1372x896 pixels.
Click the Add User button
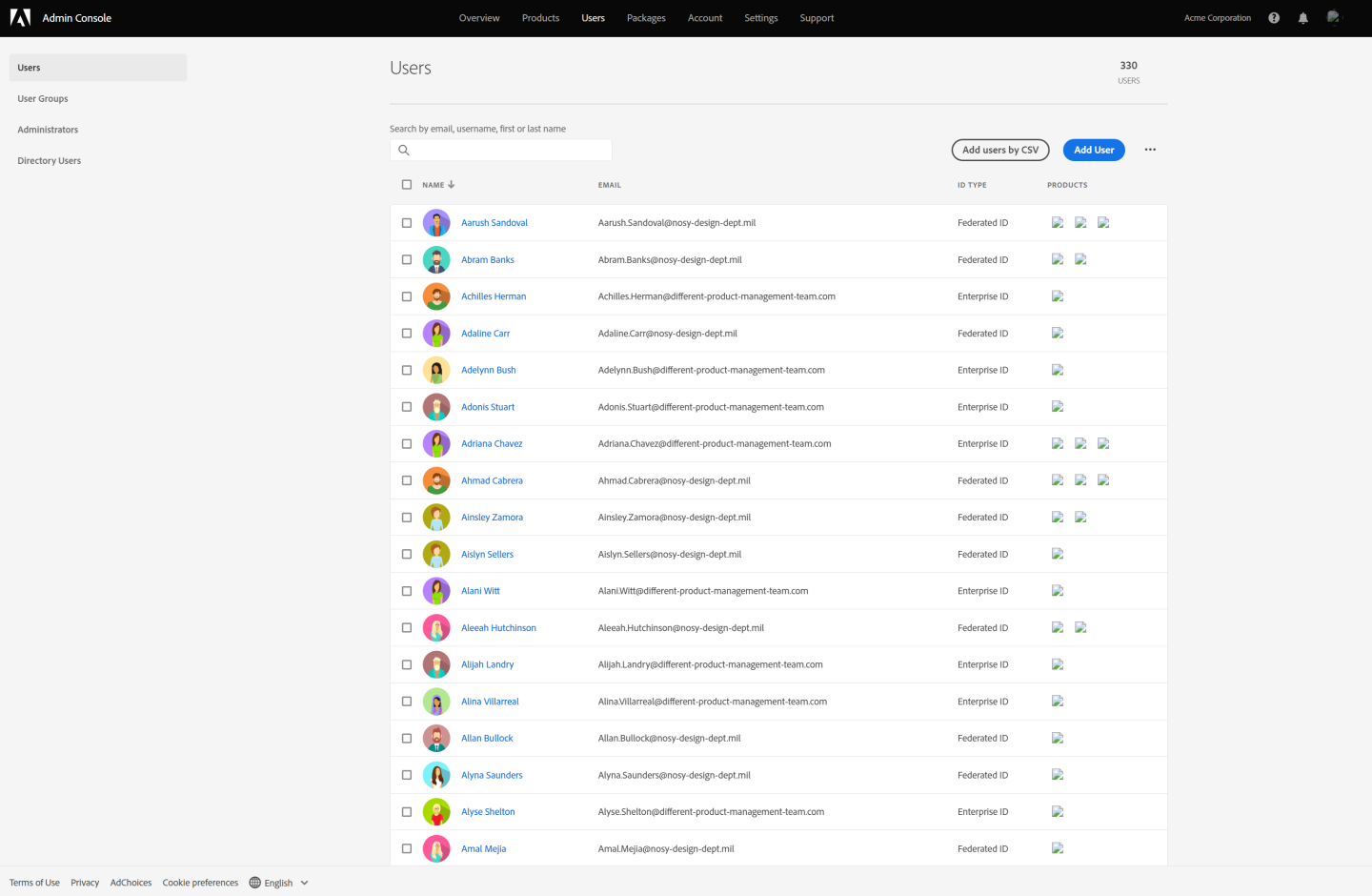tap(1093, 151)
